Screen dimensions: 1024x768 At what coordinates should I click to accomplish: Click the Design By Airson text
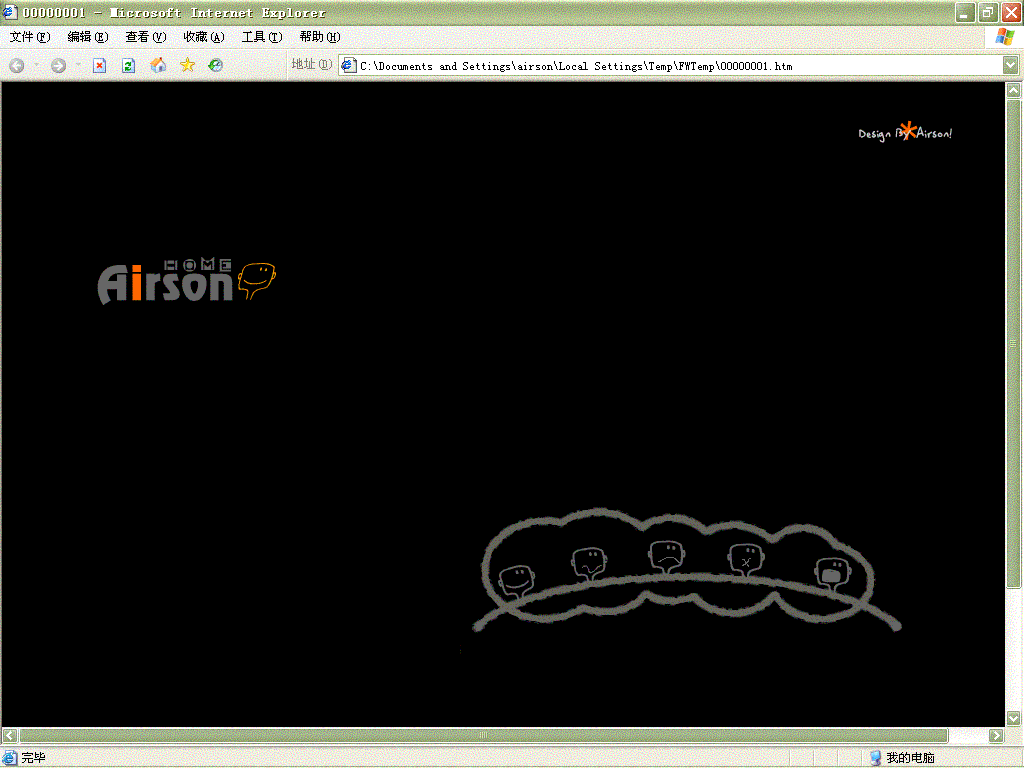(905, 133)
